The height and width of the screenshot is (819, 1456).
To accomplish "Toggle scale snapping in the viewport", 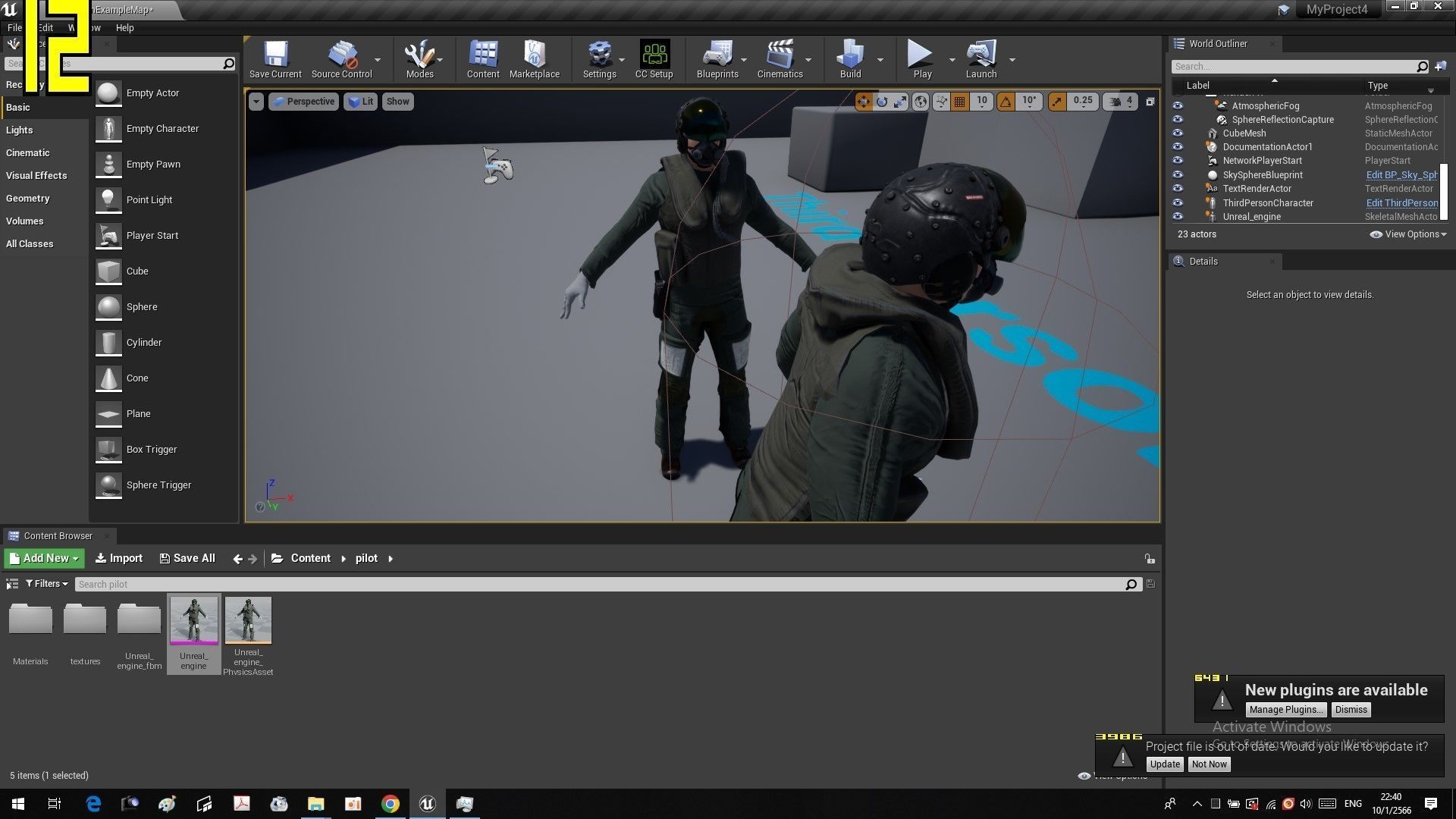I will point(1057,102).
